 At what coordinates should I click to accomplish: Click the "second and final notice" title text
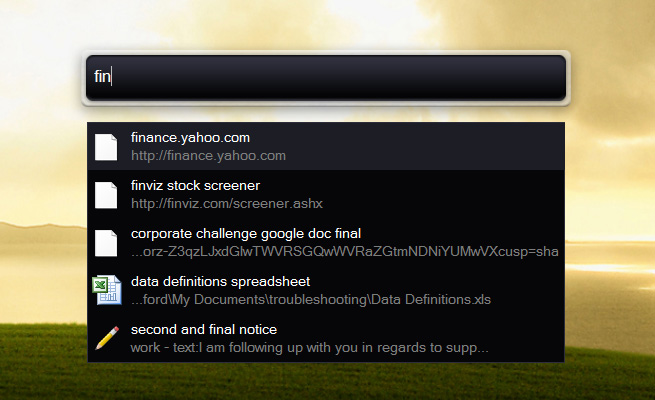[x=204, y=330]
